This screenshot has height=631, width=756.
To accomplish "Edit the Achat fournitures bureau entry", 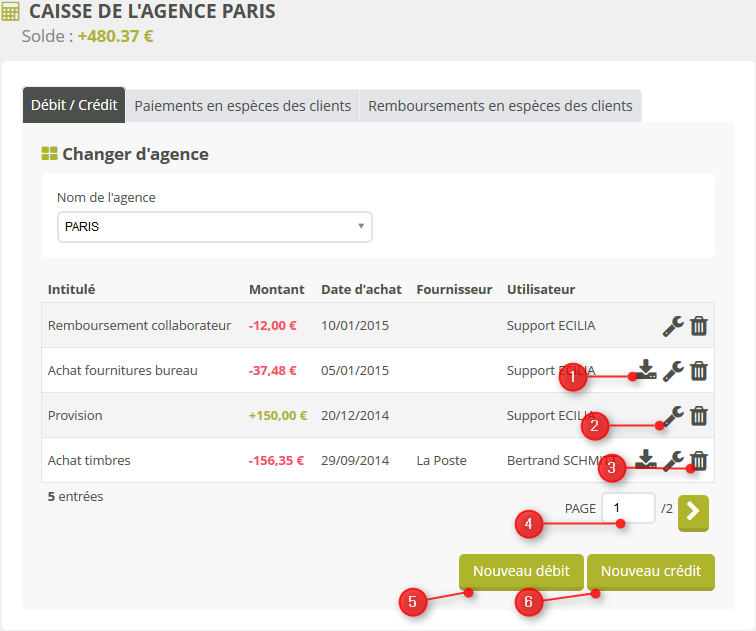I will click(673, 371).
